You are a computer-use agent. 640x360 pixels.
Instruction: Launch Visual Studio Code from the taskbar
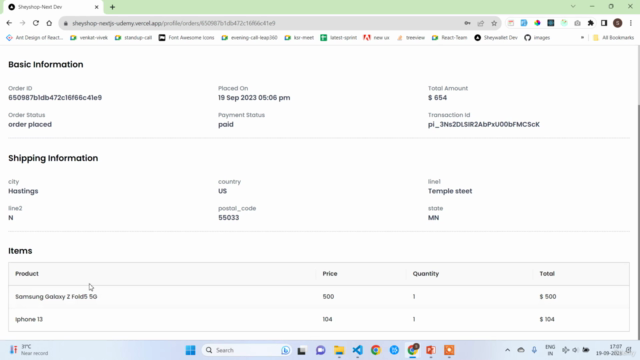pyautogui.click(x=358, y=350)
